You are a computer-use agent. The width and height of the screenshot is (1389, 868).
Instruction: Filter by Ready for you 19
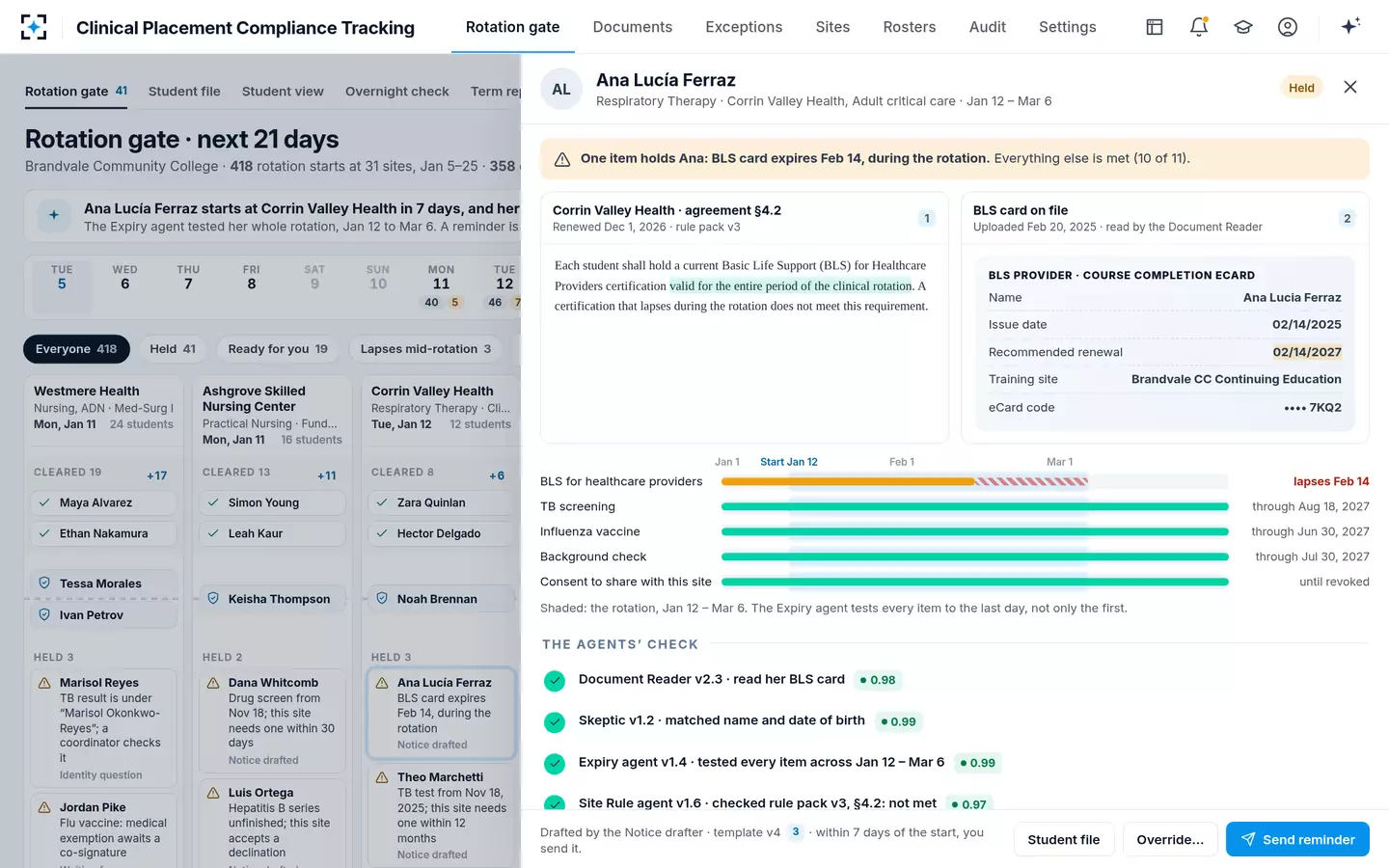pyautogui.click(x=278, y=349)
